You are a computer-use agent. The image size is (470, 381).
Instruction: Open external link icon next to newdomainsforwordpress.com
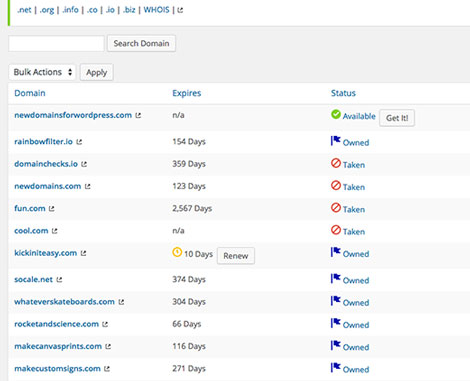pos(138,115)
